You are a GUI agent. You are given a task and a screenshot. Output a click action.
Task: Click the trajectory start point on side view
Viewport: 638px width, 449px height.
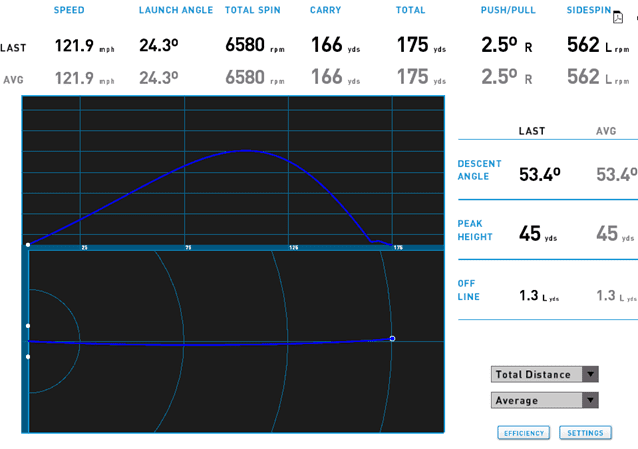[28, 244]
